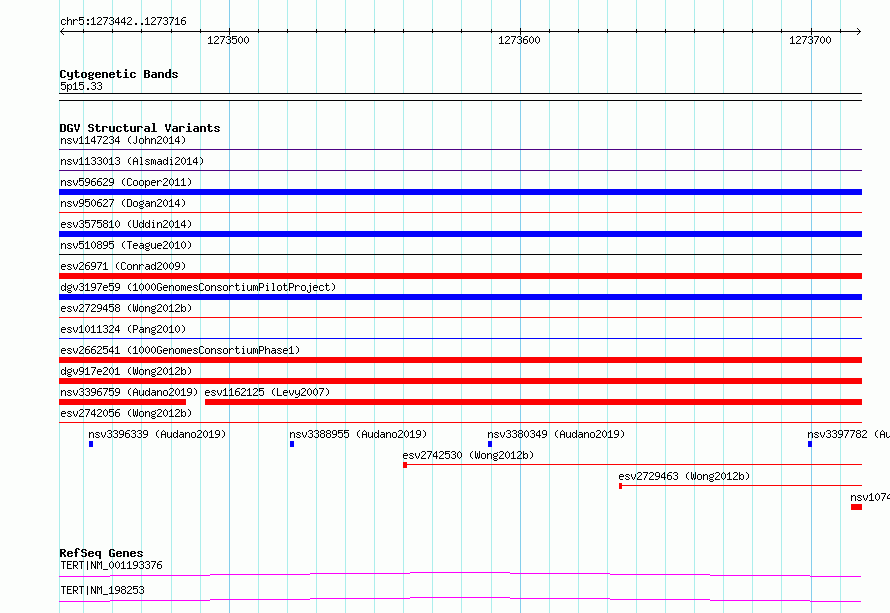Click the blue esv3575810 (Uddin2014) variant bar
Viewport: 890px width, 613px height.
460,234
